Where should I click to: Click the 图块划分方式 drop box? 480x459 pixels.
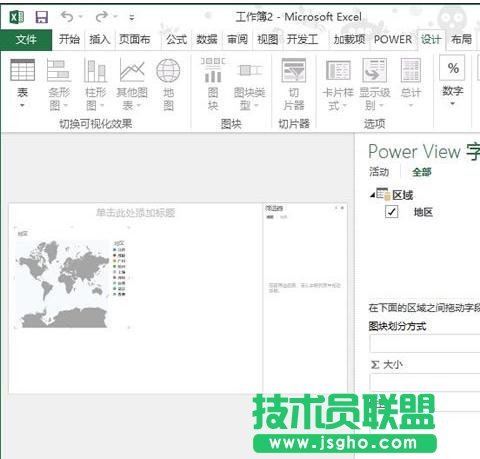pos(425,344)
